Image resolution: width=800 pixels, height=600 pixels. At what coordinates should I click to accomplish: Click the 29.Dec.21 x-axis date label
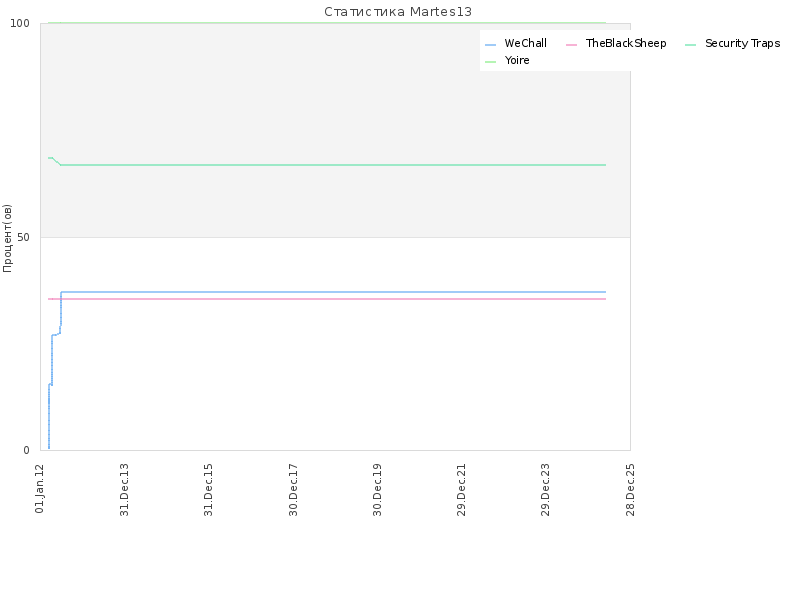[461, 490]
